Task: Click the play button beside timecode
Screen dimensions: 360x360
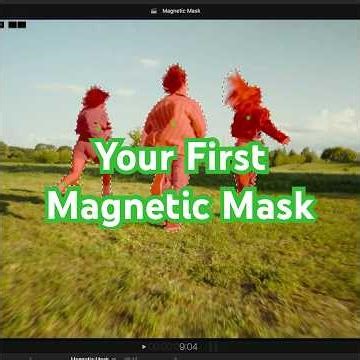Action: pos(144,347)
